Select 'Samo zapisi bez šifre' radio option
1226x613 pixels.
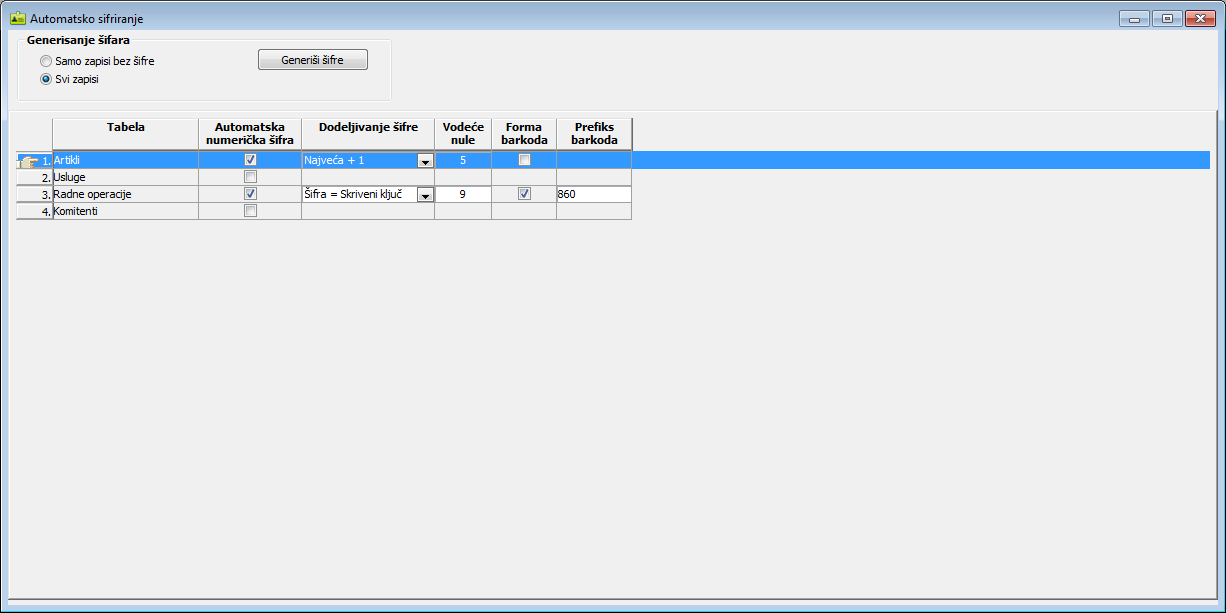pyautogui.click(x=46, y=61)
